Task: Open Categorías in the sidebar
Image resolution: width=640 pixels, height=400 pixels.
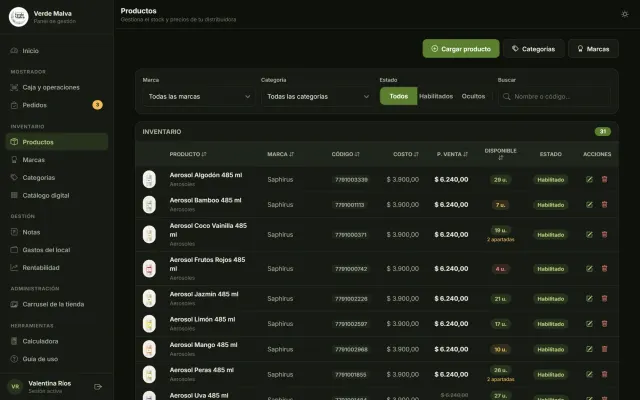Action: [57, 178]
